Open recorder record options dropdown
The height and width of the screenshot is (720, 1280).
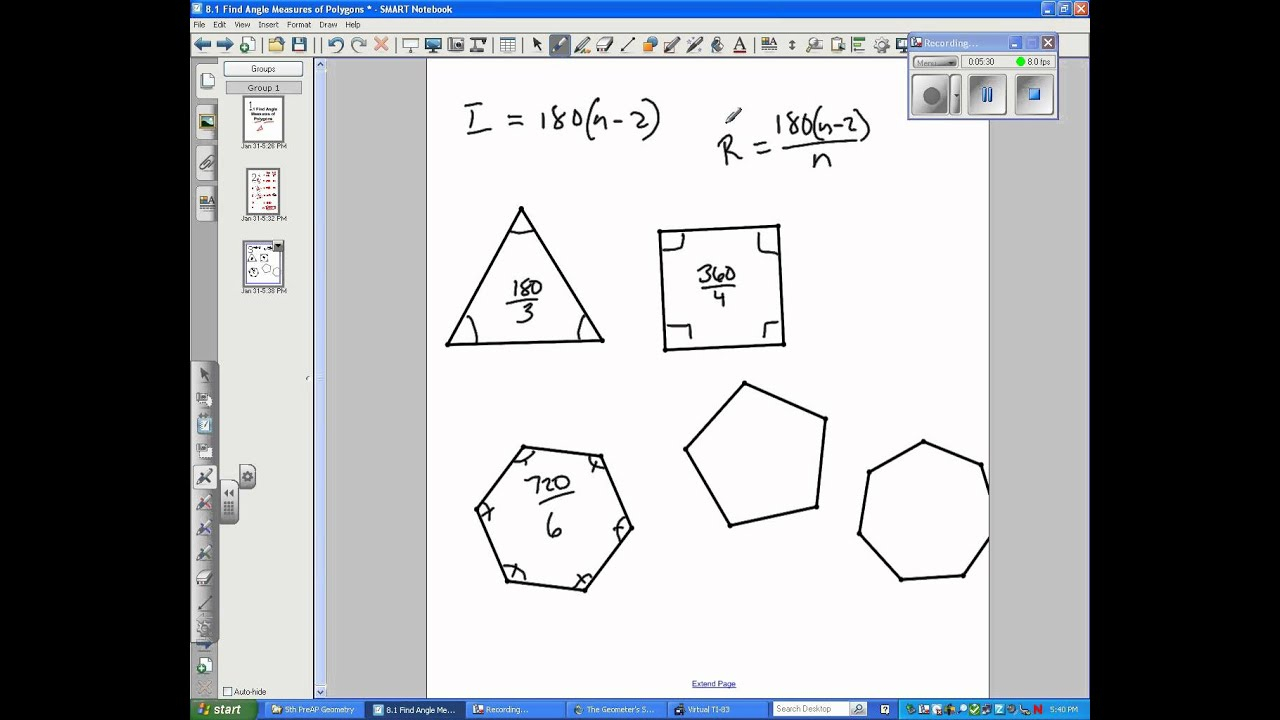956,96
